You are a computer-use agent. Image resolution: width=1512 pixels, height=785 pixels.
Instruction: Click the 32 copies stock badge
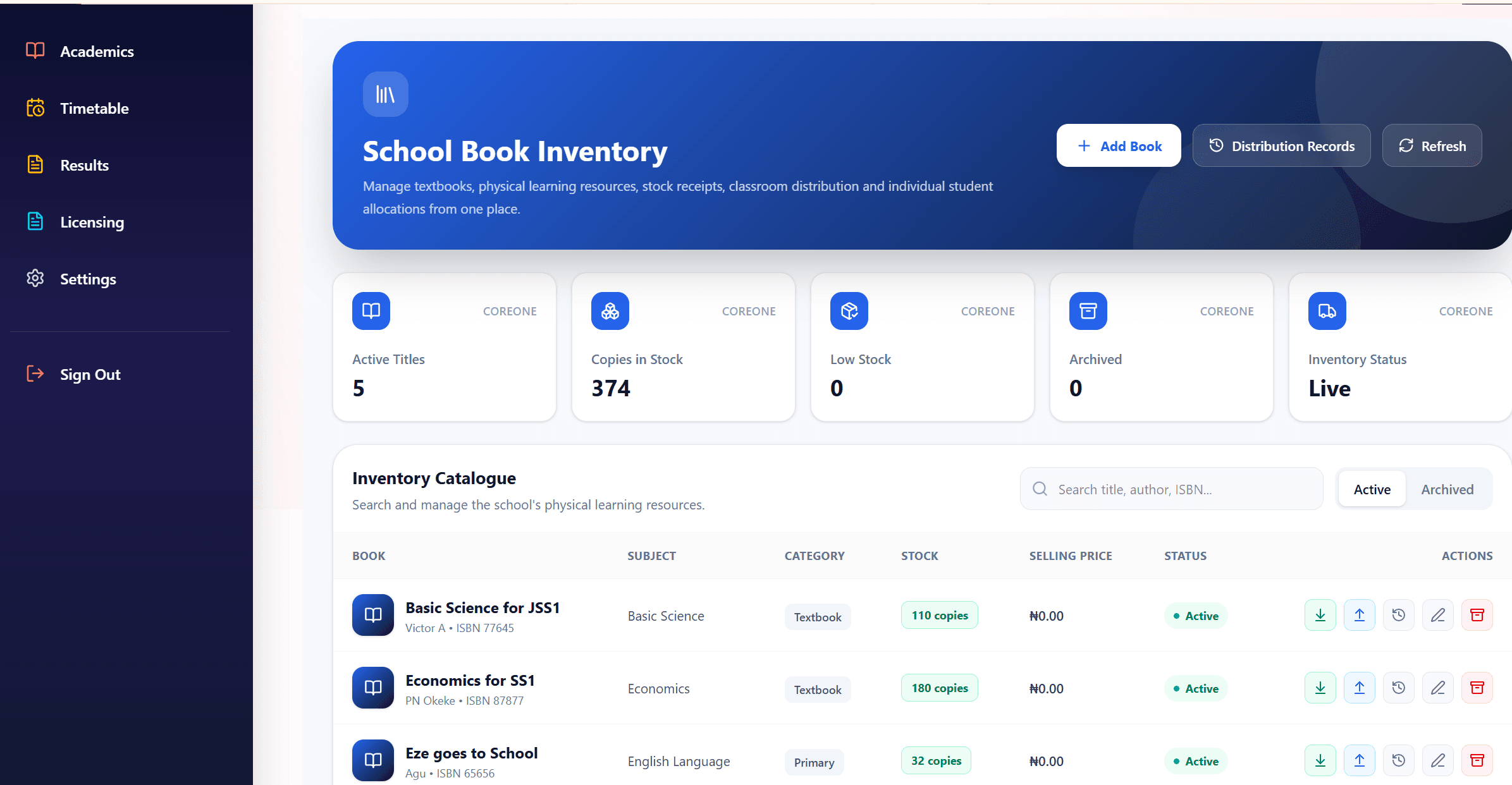[936, 760]
